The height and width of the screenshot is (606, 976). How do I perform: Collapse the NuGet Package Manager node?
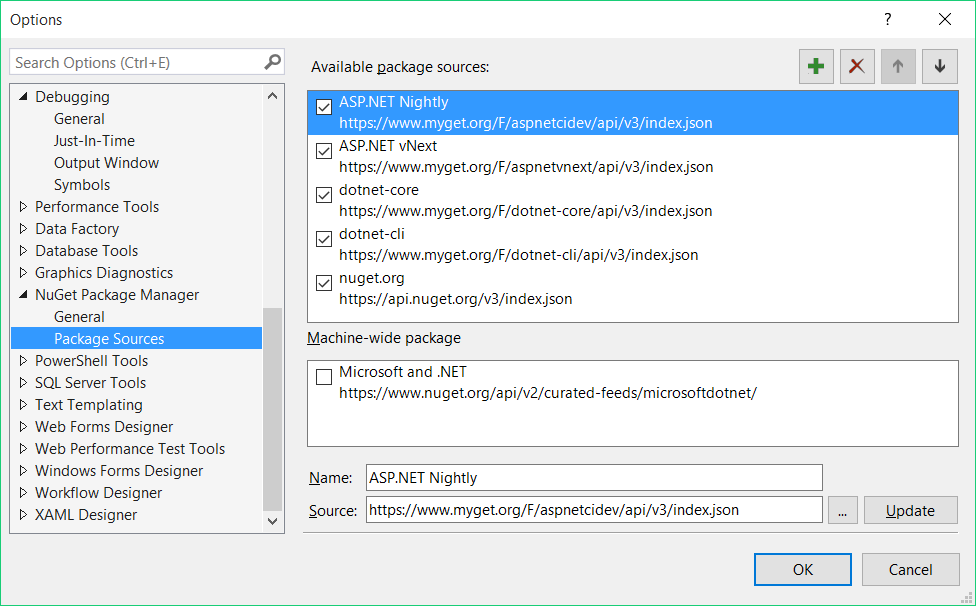point(23,294)
